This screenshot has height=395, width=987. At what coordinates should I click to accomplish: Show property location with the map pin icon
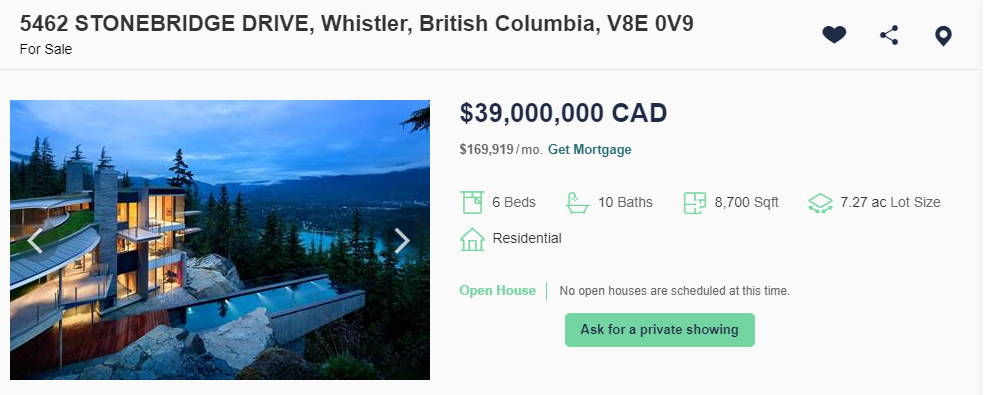[943, 36]
